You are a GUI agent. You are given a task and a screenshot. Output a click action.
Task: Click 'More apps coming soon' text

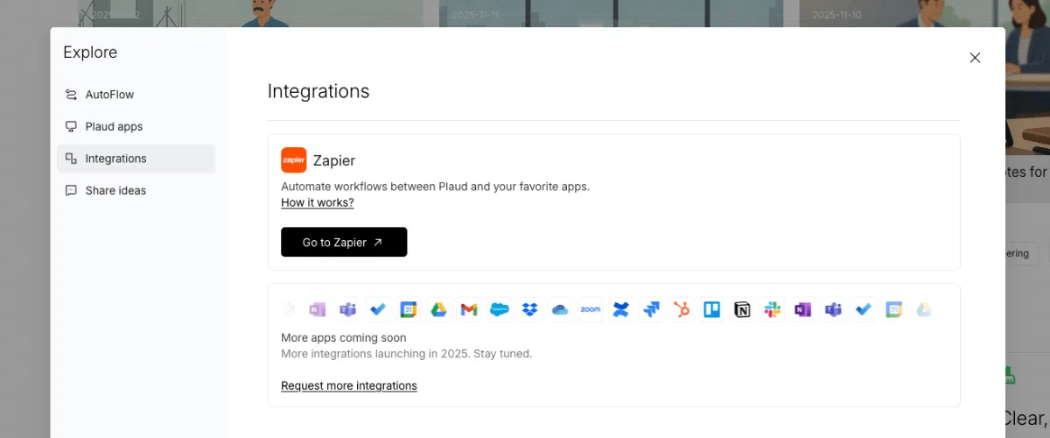(344, 338)
